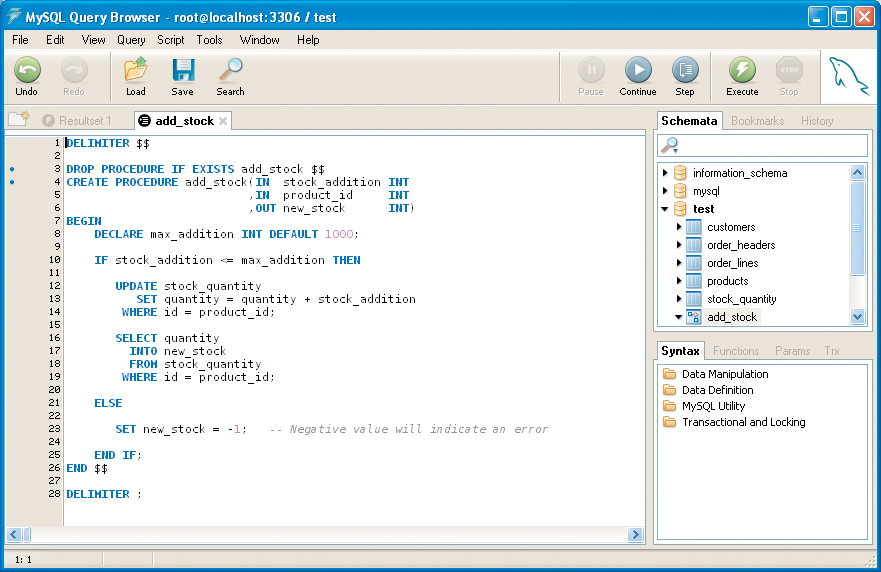The height and width of the screenshot is (572, 881).
Task: Switch to the Trx tab
Action: (x=832, y=351)
